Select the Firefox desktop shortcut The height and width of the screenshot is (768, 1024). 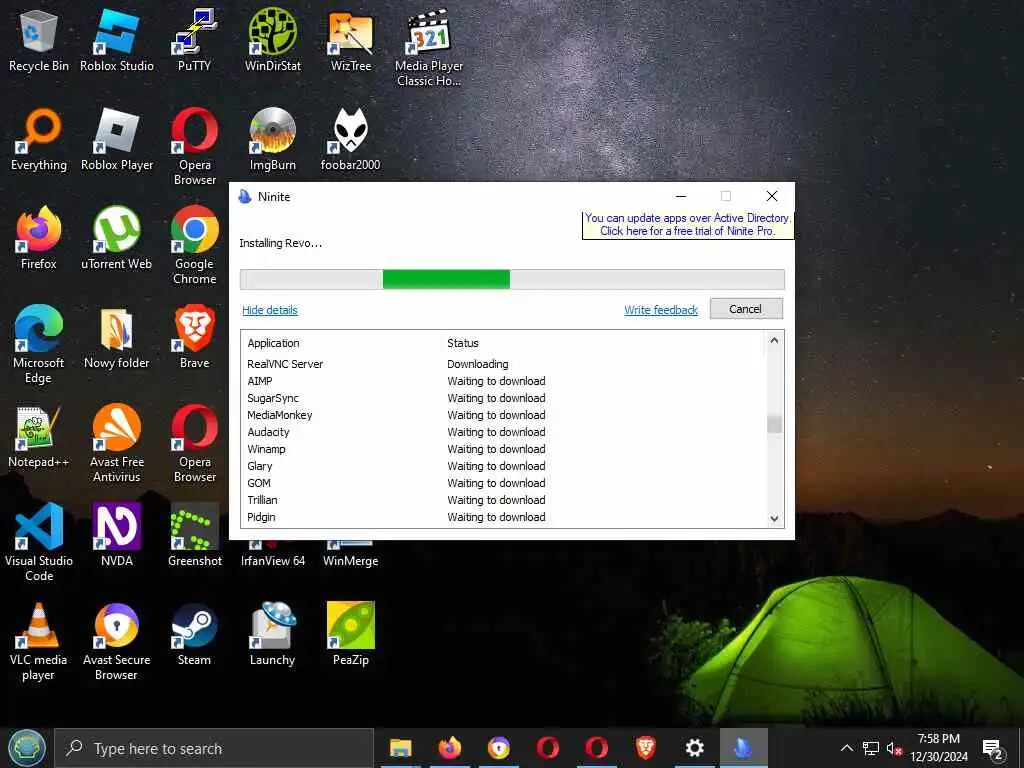39,238
